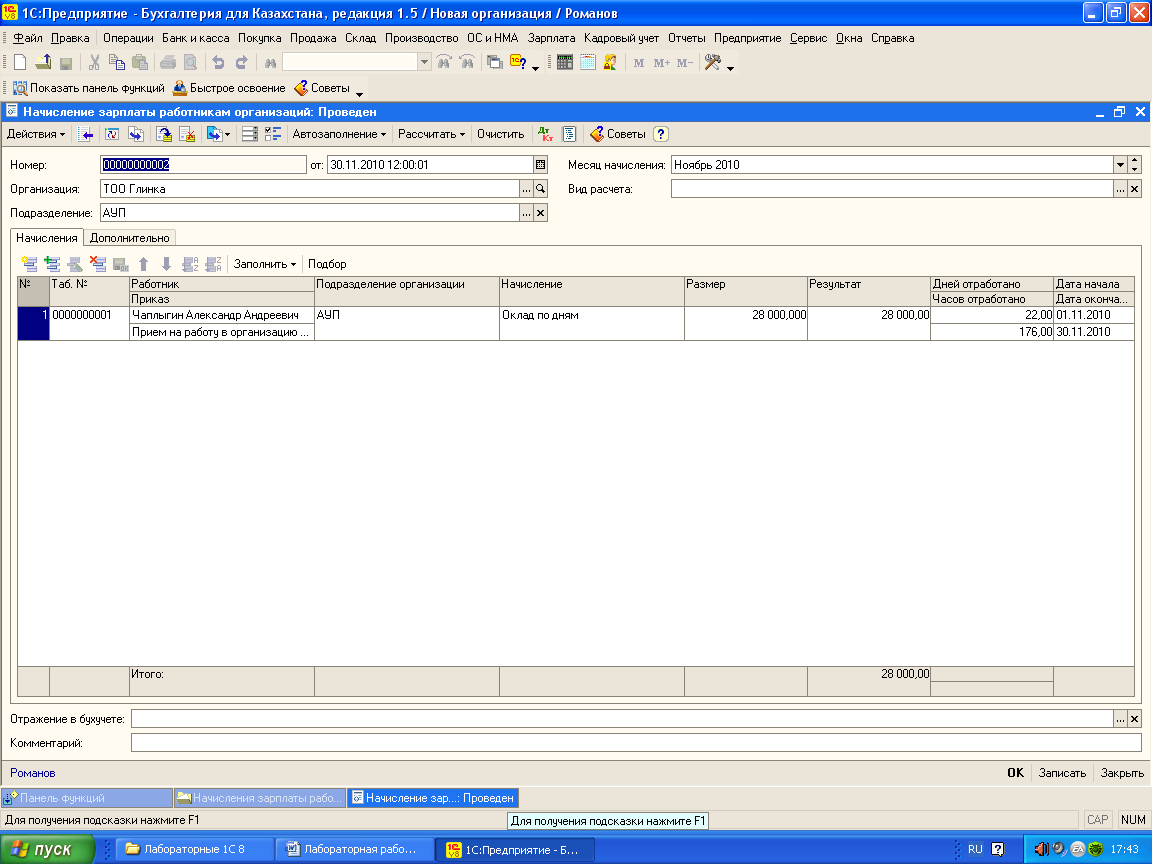Screen dimensions: 1152x864
Task: Click the Очистить button
Action: [x=500, y=134]
